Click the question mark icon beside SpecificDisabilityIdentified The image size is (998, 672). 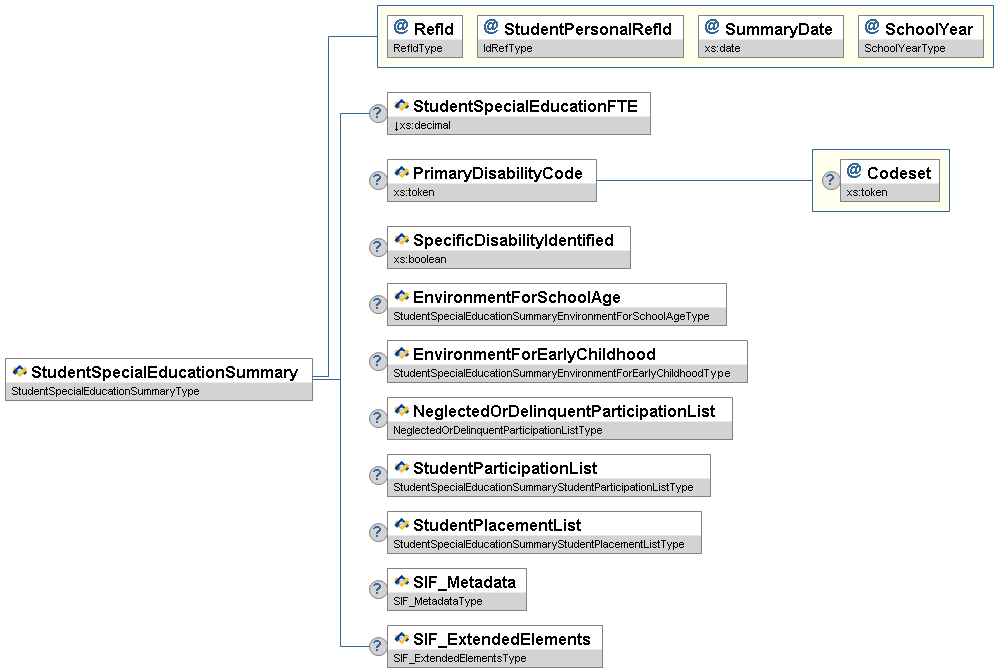(377, 248)
